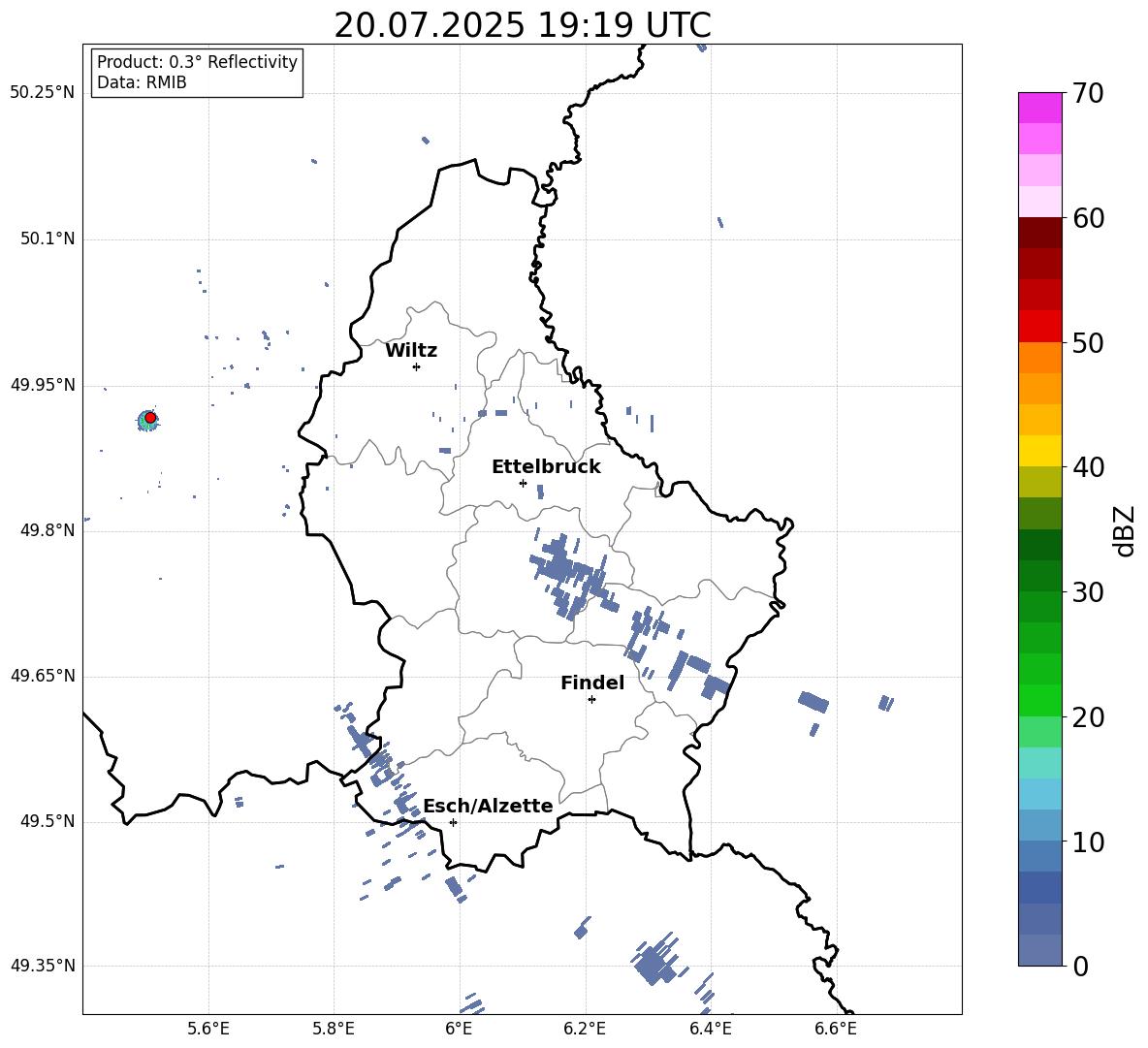Click the "Product: 0.3° Reflectivity" text
1148x1048 pixels.
pyautogui.click(x=197, y=62)
